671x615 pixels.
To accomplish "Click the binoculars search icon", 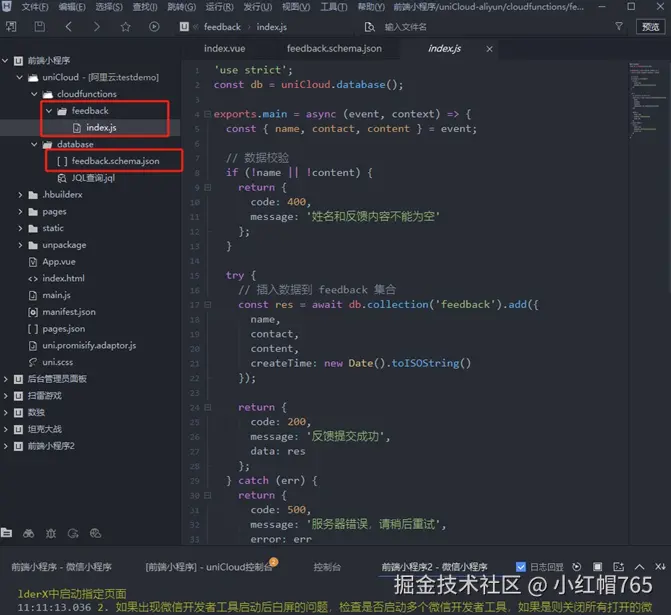I will 29,533.
